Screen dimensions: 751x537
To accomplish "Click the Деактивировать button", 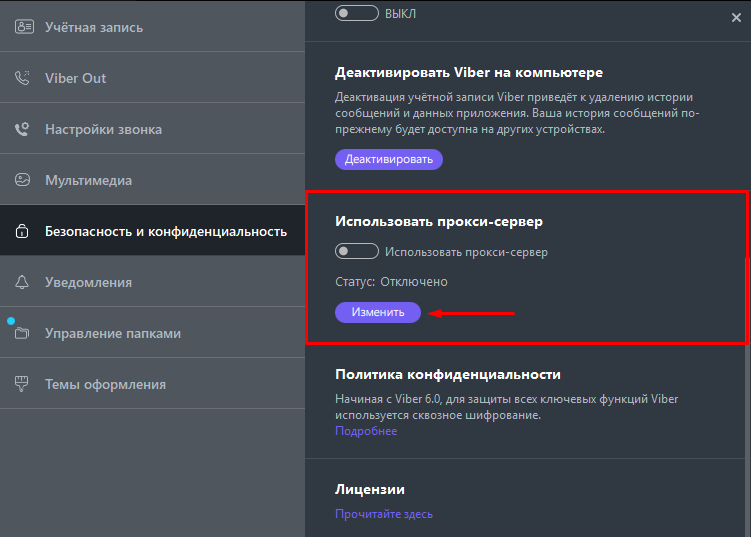I will coord(388,159).
